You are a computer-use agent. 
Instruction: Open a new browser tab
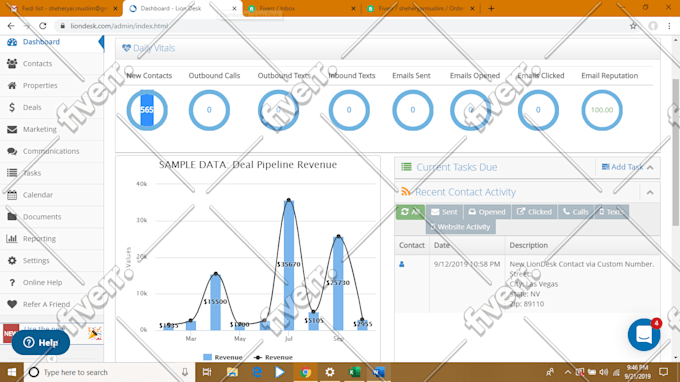click(491, 9)
